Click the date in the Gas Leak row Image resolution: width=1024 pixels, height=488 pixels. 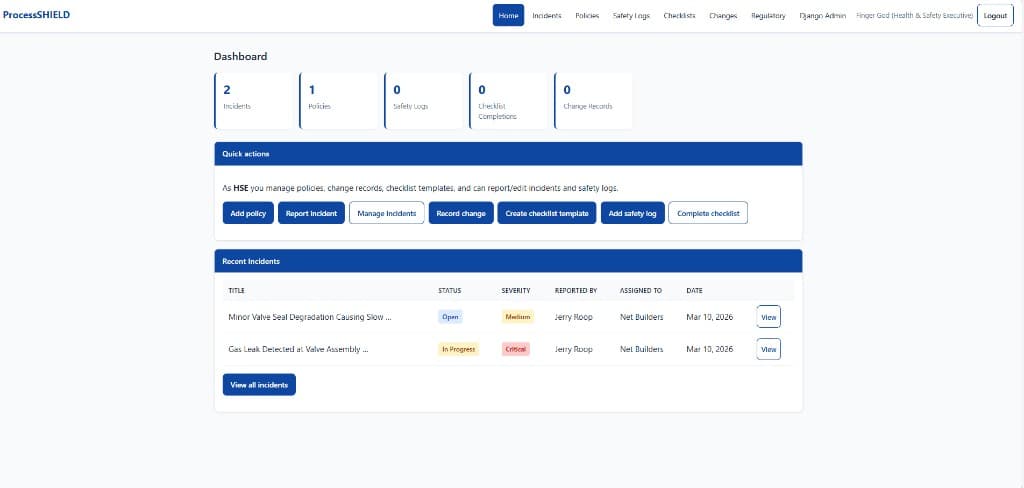(x=709, y=350)
